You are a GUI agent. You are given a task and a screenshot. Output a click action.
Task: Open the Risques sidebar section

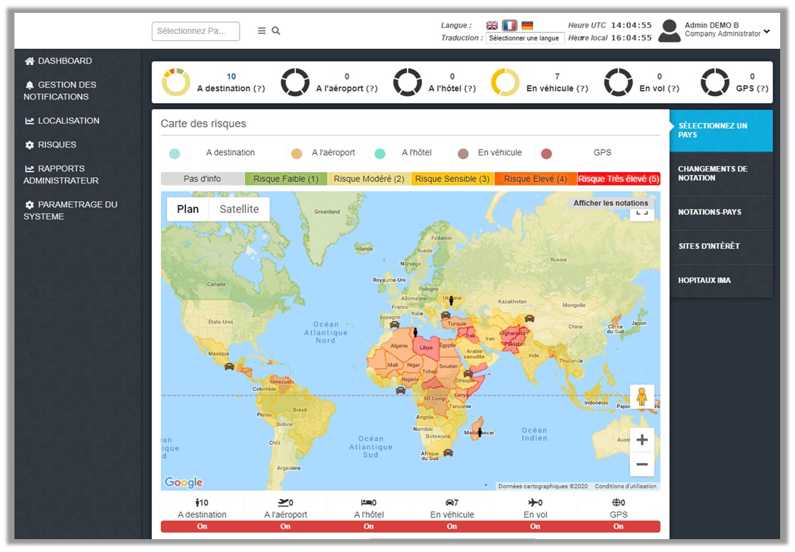pos(51,145)
